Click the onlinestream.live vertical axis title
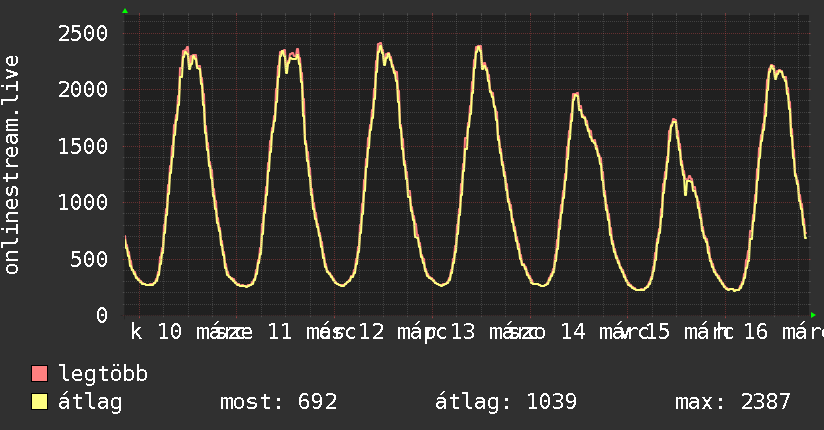824x430 pixels. pos(12,165)
